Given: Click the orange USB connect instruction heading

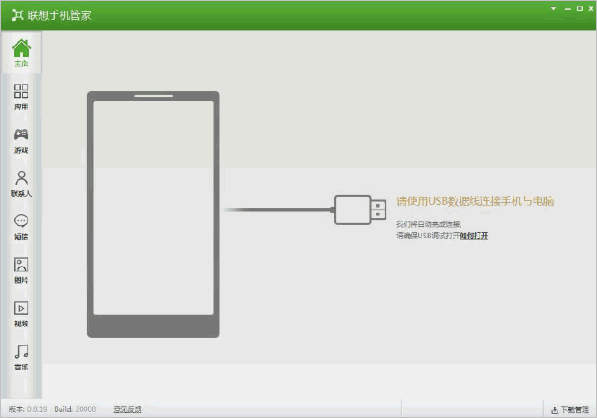Looking at the screenshot, I should tap(475, 201).
